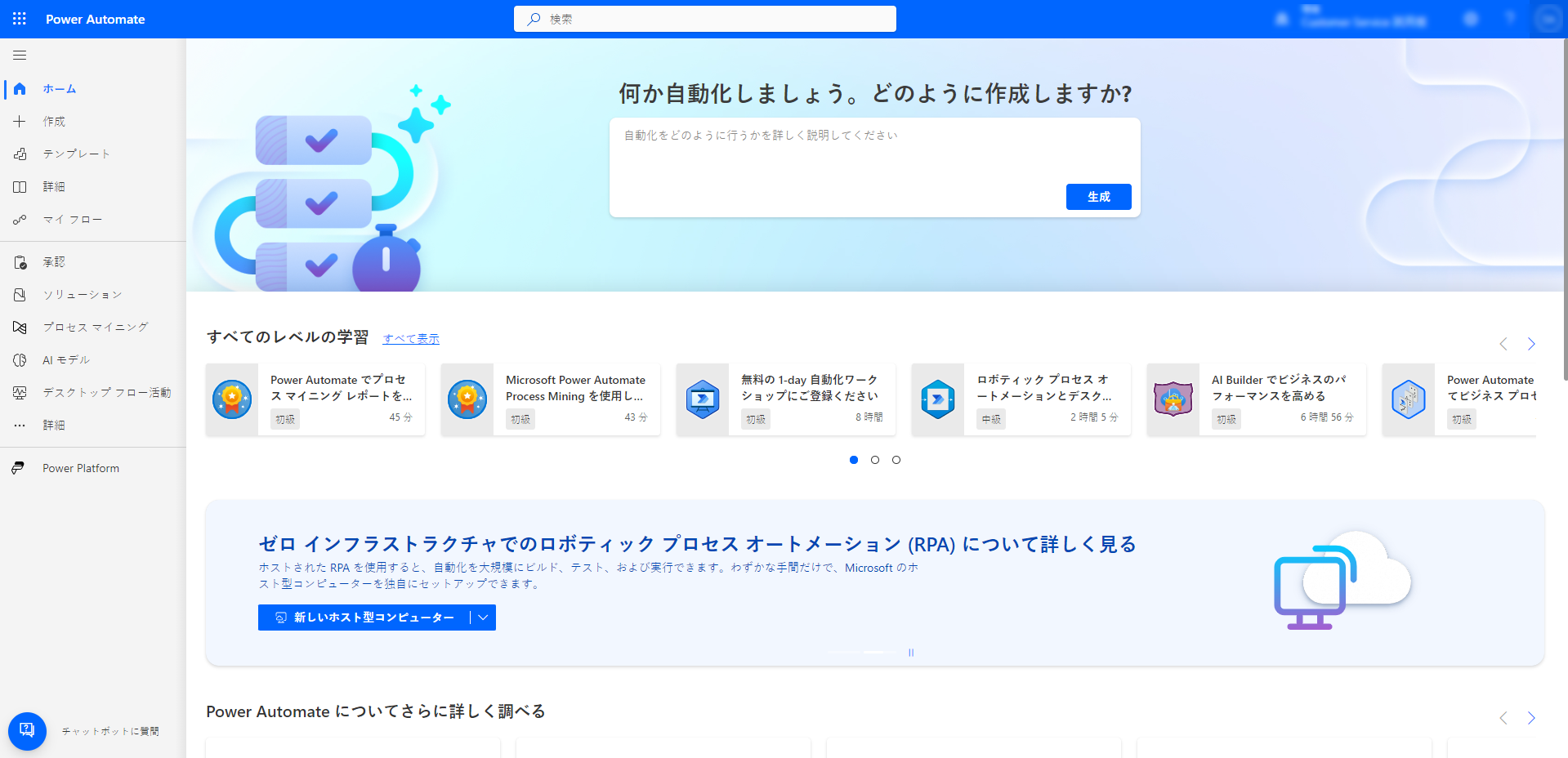Click the AI モデル menu label
Image resolution: width=1568 pixels, height=758 pixels.
(67, 360)
